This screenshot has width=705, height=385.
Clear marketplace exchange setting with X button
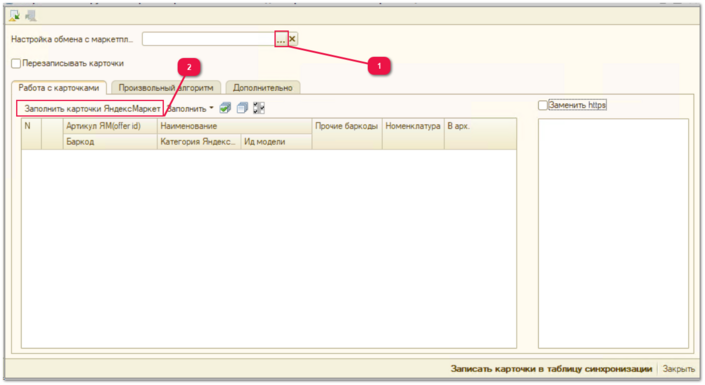click(292, 39)
